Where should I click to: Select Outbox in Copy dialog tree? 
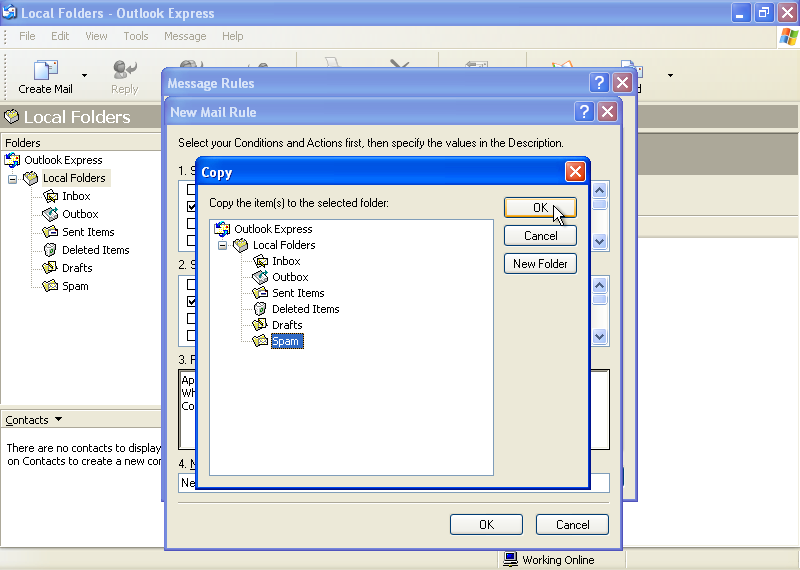click(x=290, y=277)
